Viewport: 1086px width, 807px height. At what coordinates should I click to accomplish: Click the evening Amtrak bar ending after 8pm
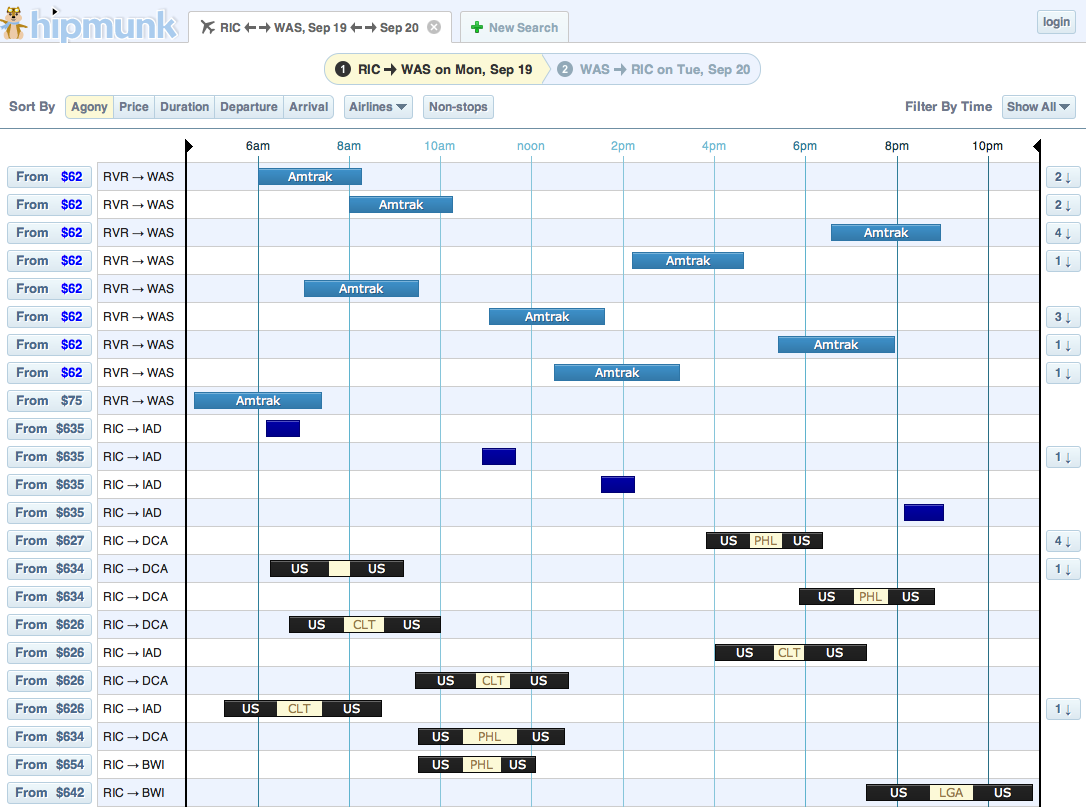click(x=886, y=233)
